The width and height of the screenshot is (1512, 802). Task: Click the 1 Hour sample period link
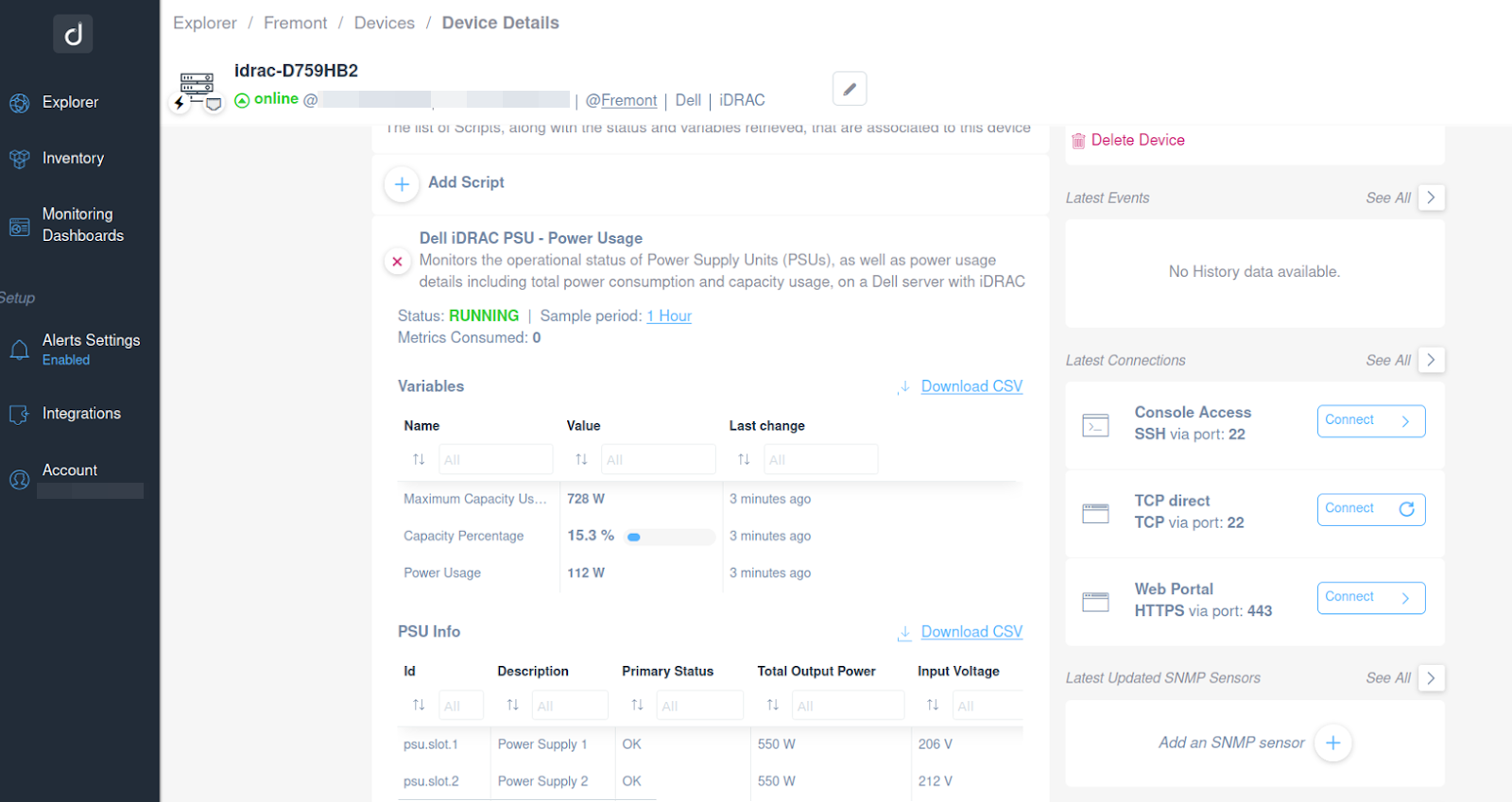click(x=669, y=316)
